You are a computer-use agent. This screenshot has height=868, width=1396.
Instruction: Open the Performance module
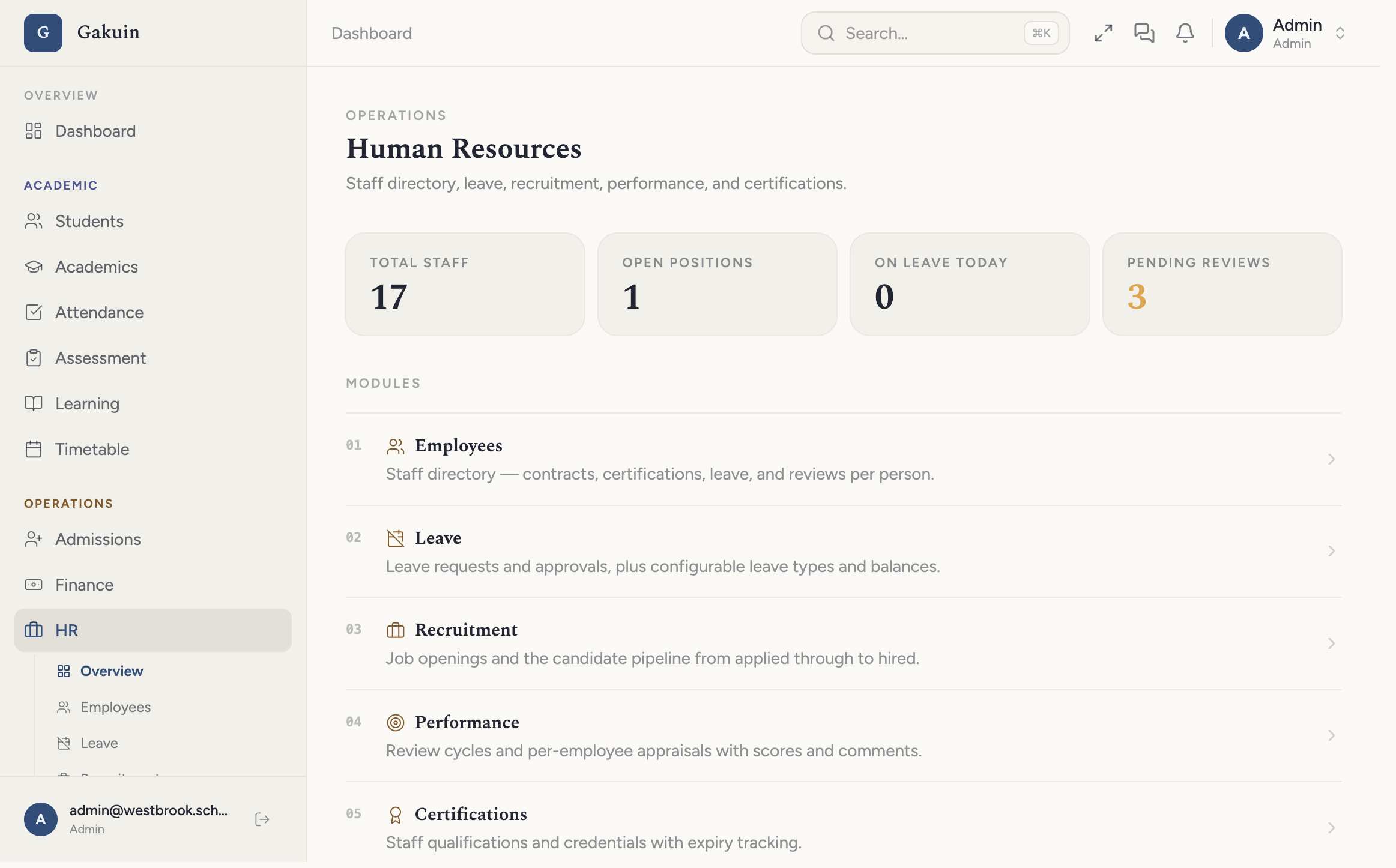click(x=844, y=736)
